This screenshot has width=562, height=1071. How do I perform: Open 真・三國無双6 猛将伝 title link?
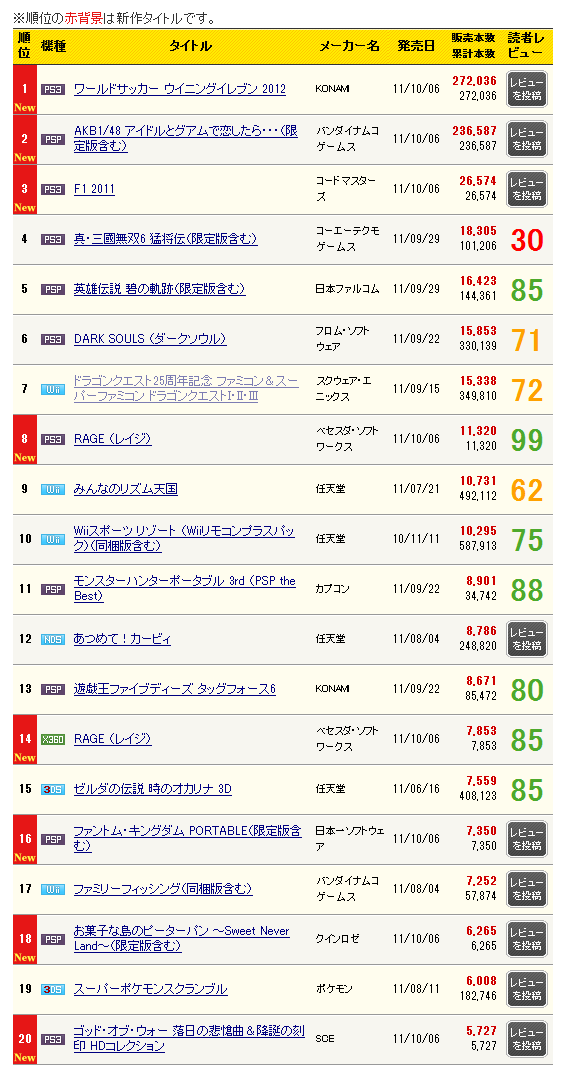pyautogui.click(x=165, y=239)
